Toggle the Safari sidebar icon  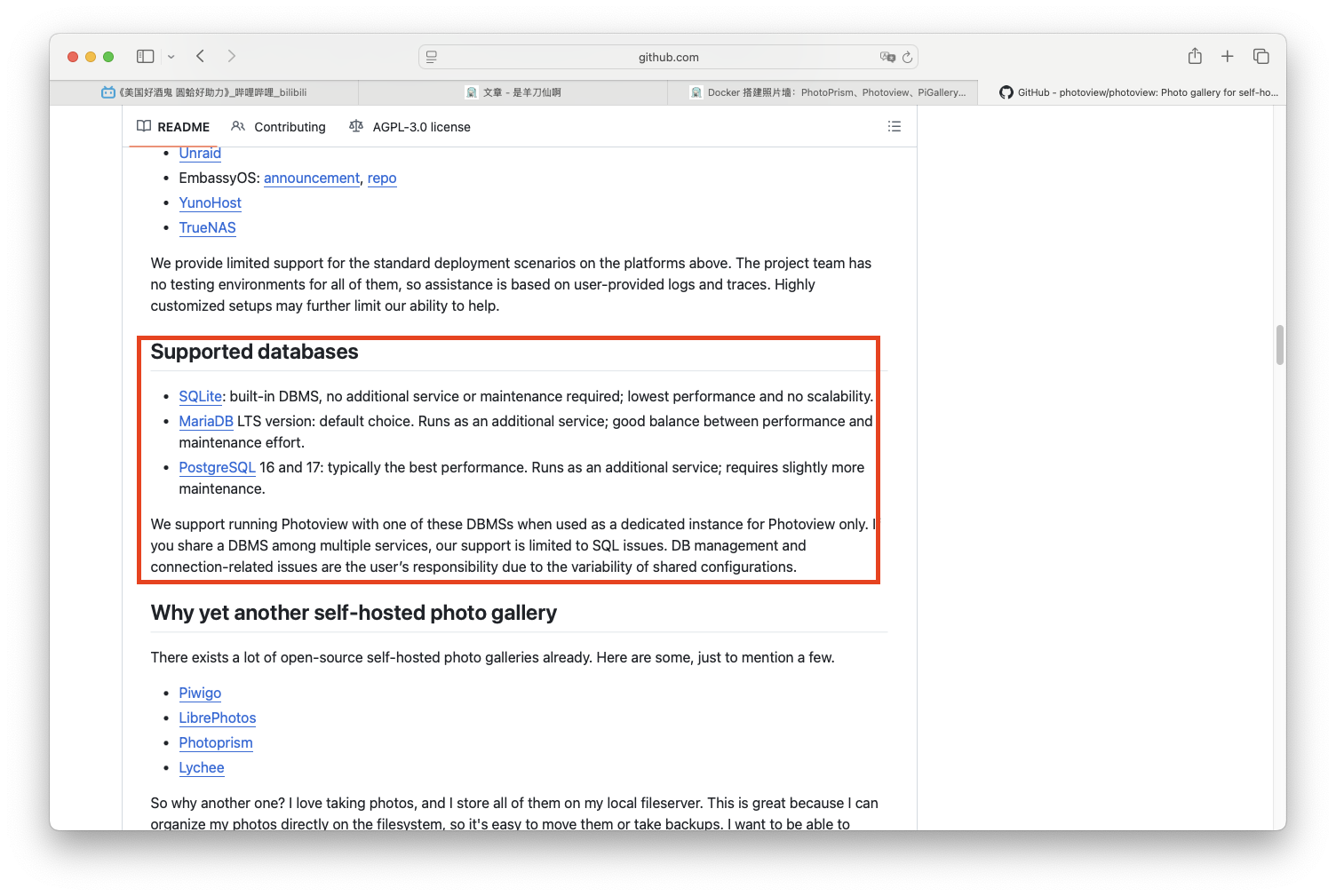tap(145, 56)
